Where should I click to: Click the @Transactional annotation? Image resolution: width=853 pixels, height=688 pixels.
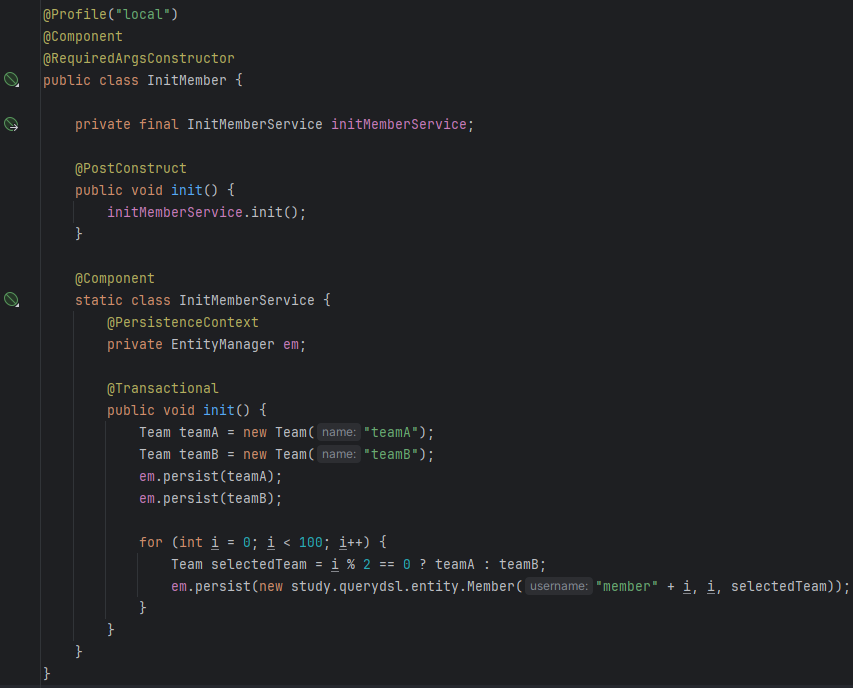pyautogui.click(x=163, y=388)
